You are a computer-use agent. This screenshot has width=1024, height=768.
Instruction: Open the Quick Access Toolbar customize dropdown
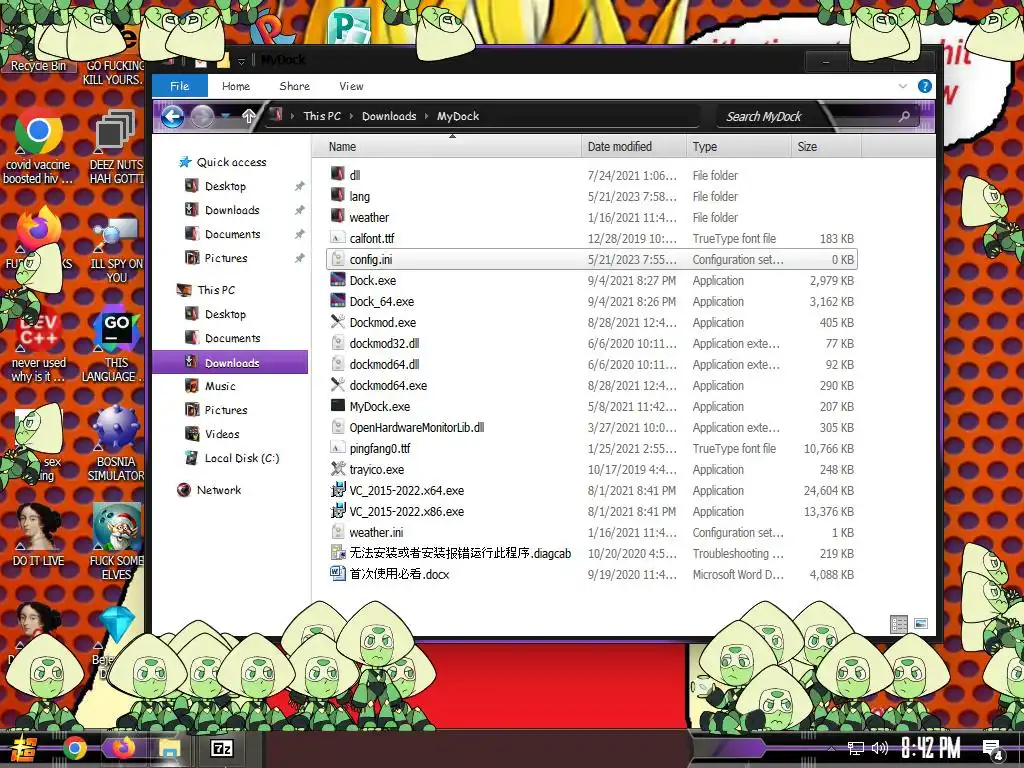pyautogui.click(x=241, y=61)
